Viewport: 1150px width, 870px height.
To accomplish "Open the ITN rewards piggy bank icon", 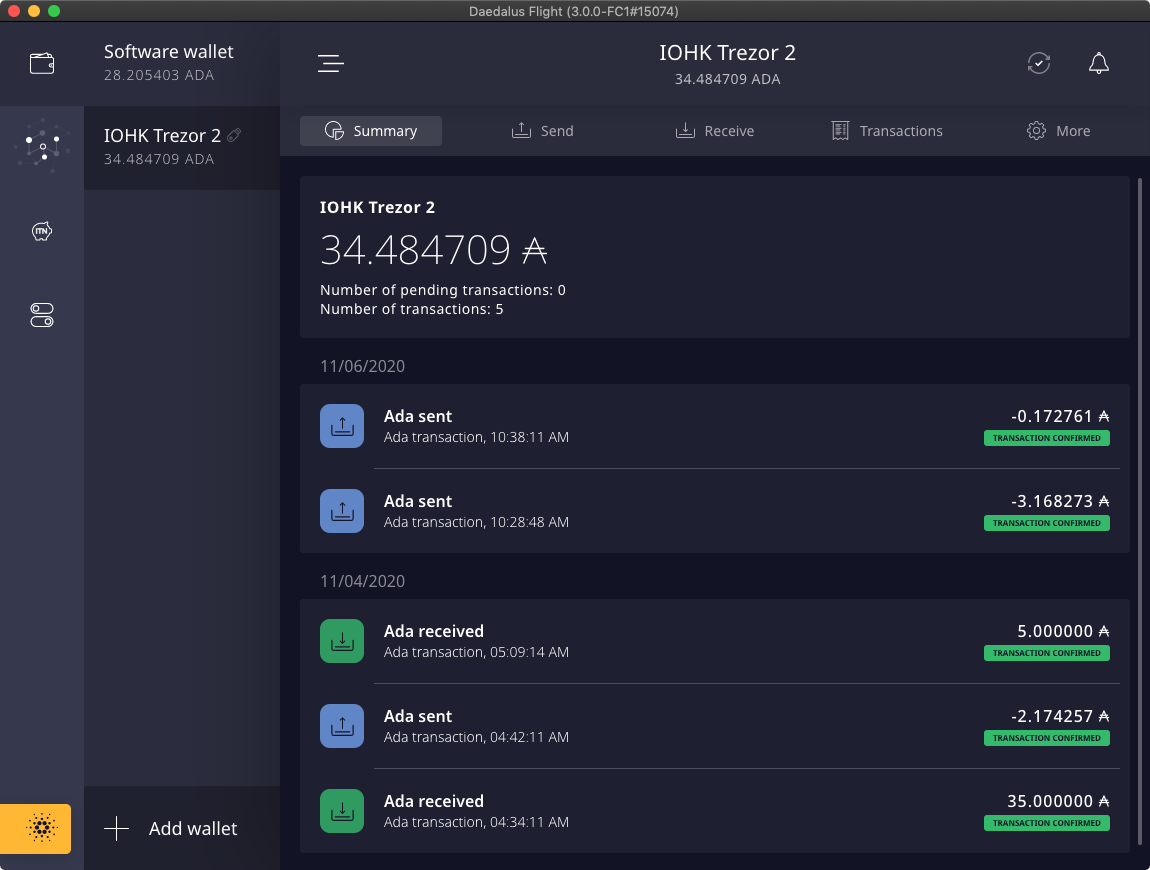I will (42, 232).
